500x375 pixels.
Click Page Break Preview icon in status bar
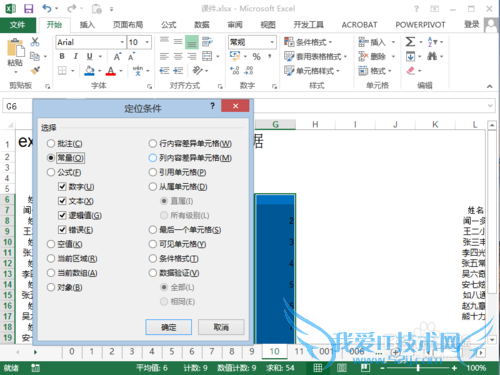pyautogui.click(x=365, y=368)
